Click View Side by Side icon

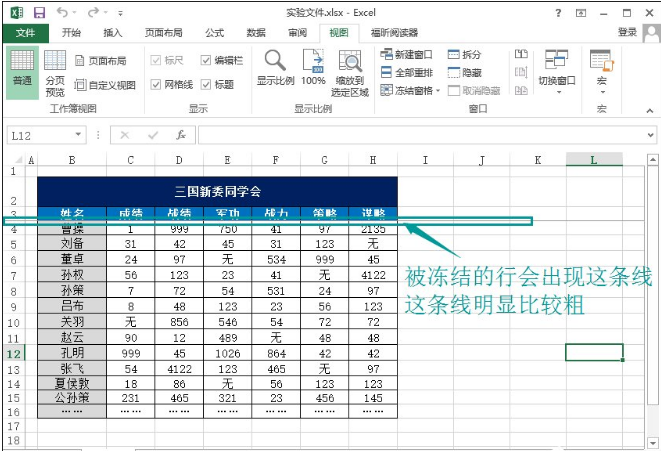click(x=521, y=54)
